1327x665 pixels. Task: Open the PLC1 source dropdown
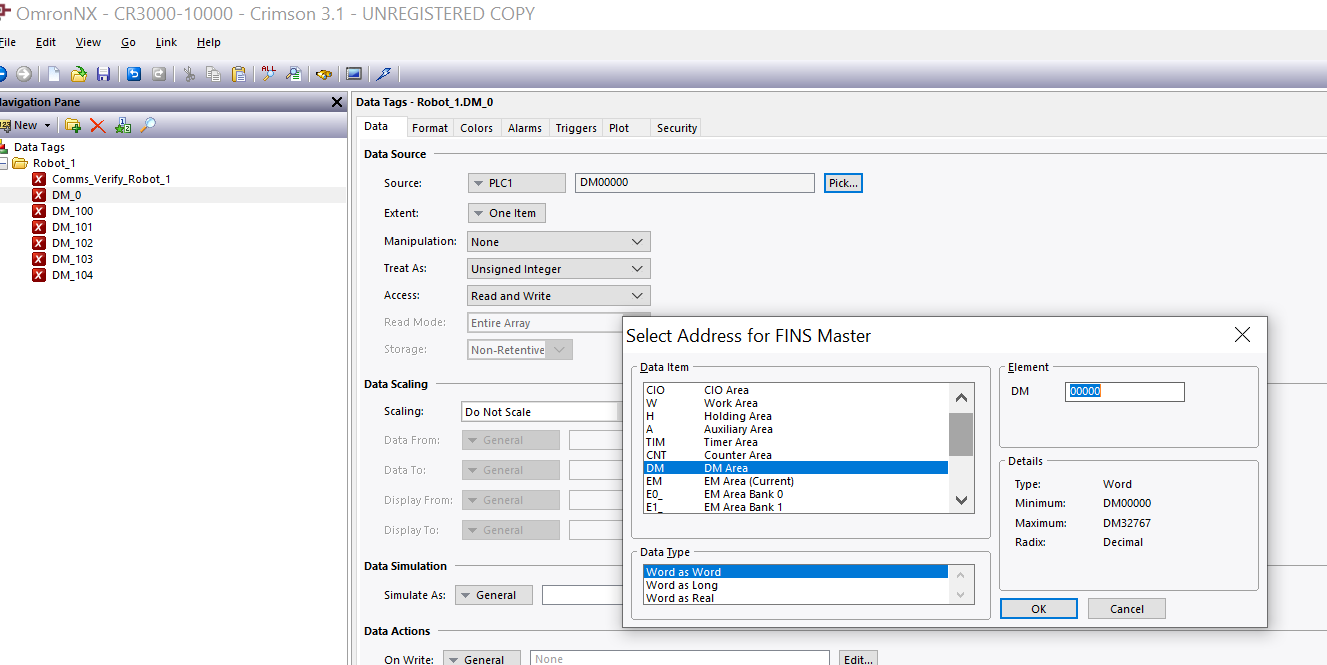point(517,183)
